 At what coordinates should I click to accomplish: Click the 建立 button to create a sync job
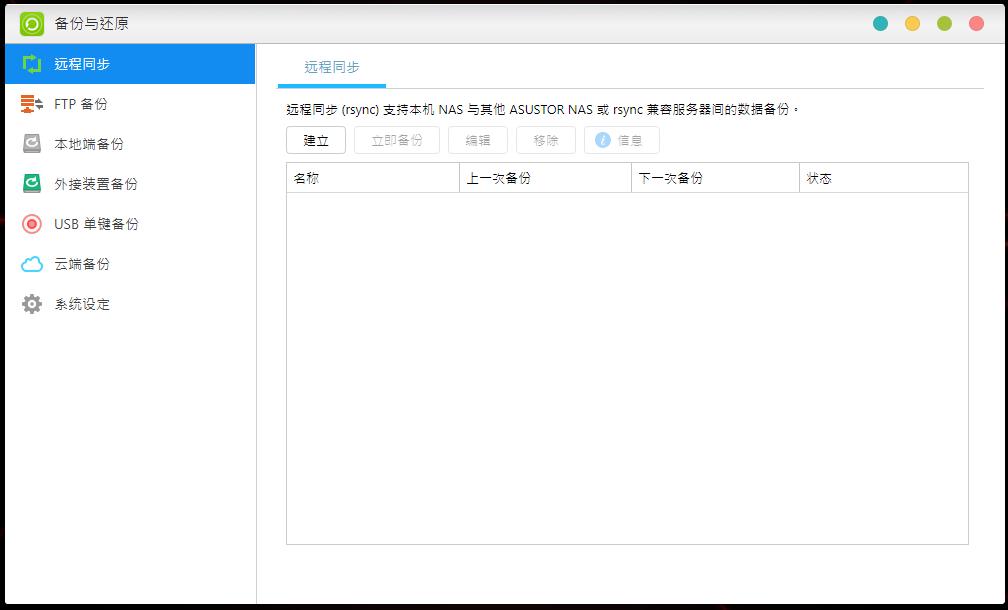click(x=315, y=140)
